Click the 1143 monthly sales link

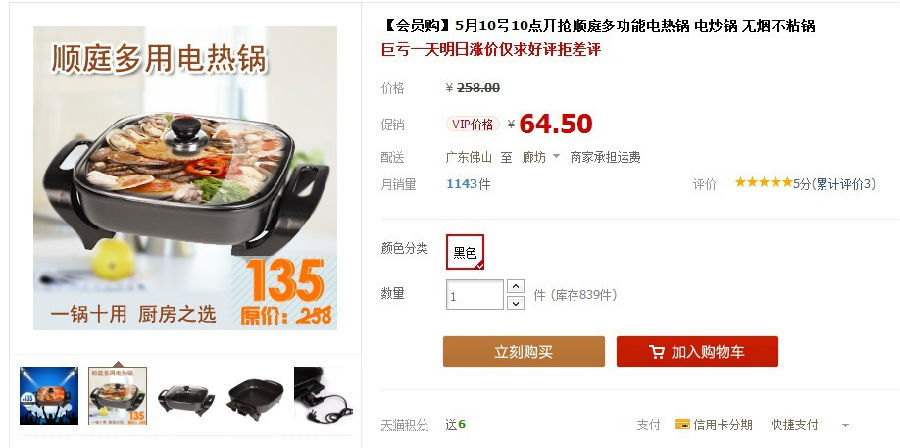pos(461,184)
